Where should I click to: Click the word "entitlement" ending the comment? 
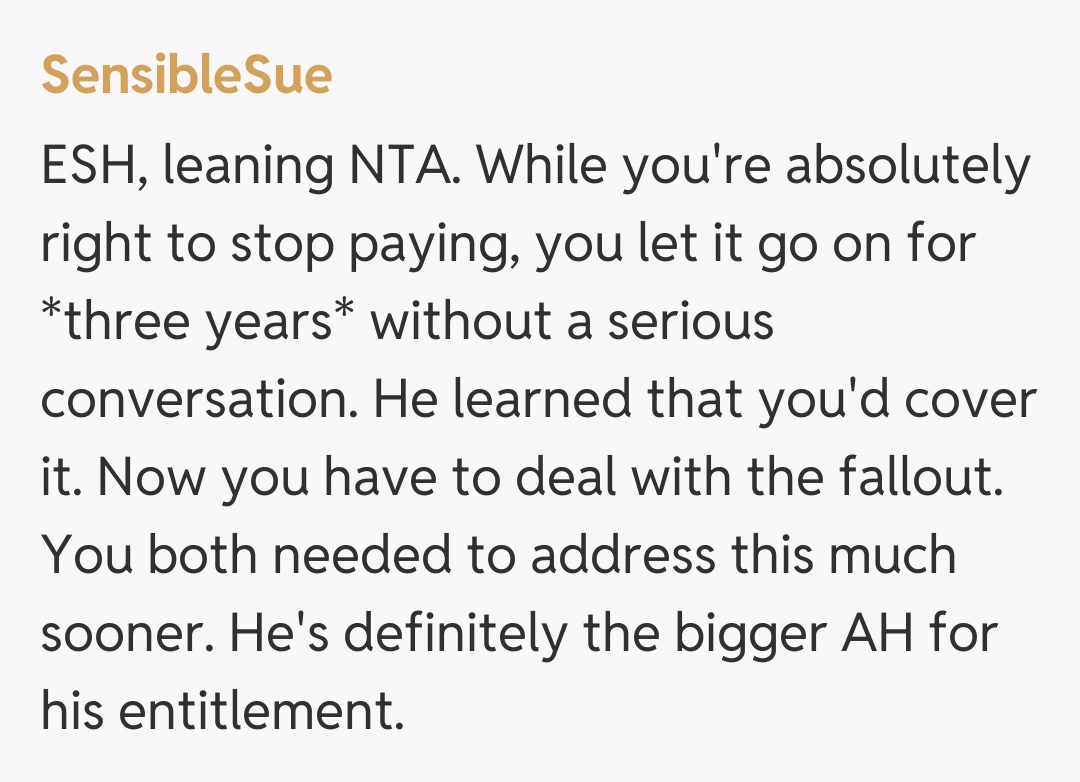[261, 713]
